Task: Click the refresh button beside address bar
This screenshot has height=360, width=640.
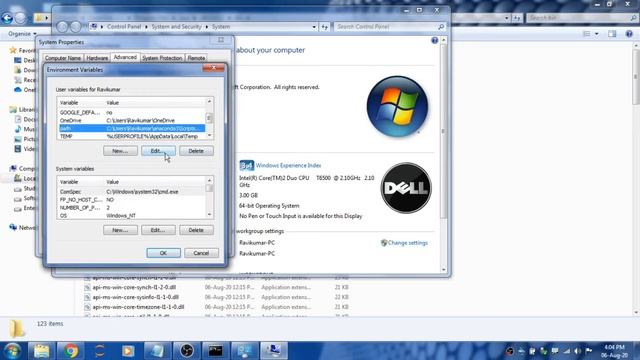Action: tap(325, 27)
